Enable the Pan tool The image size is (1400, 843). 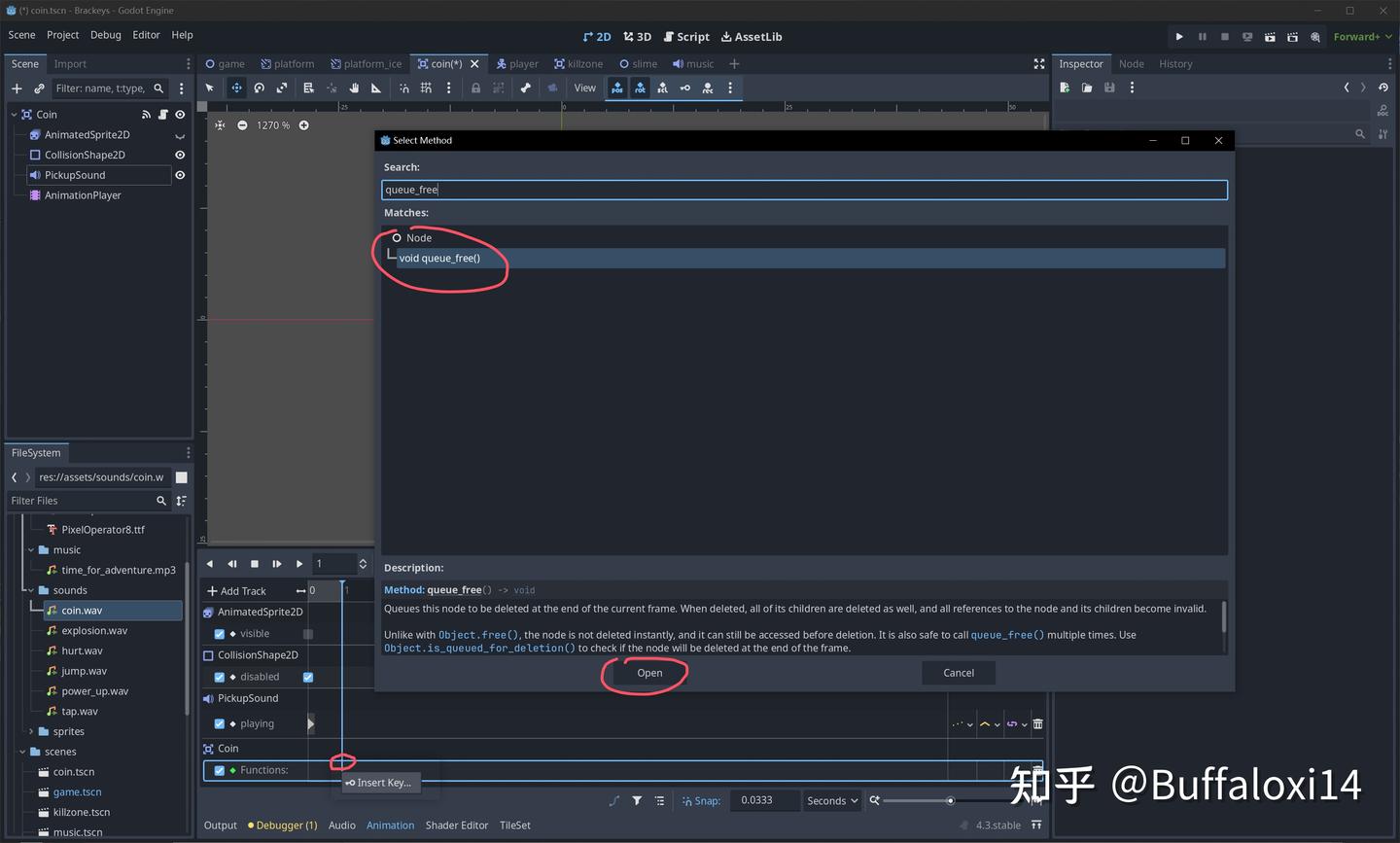354,88
